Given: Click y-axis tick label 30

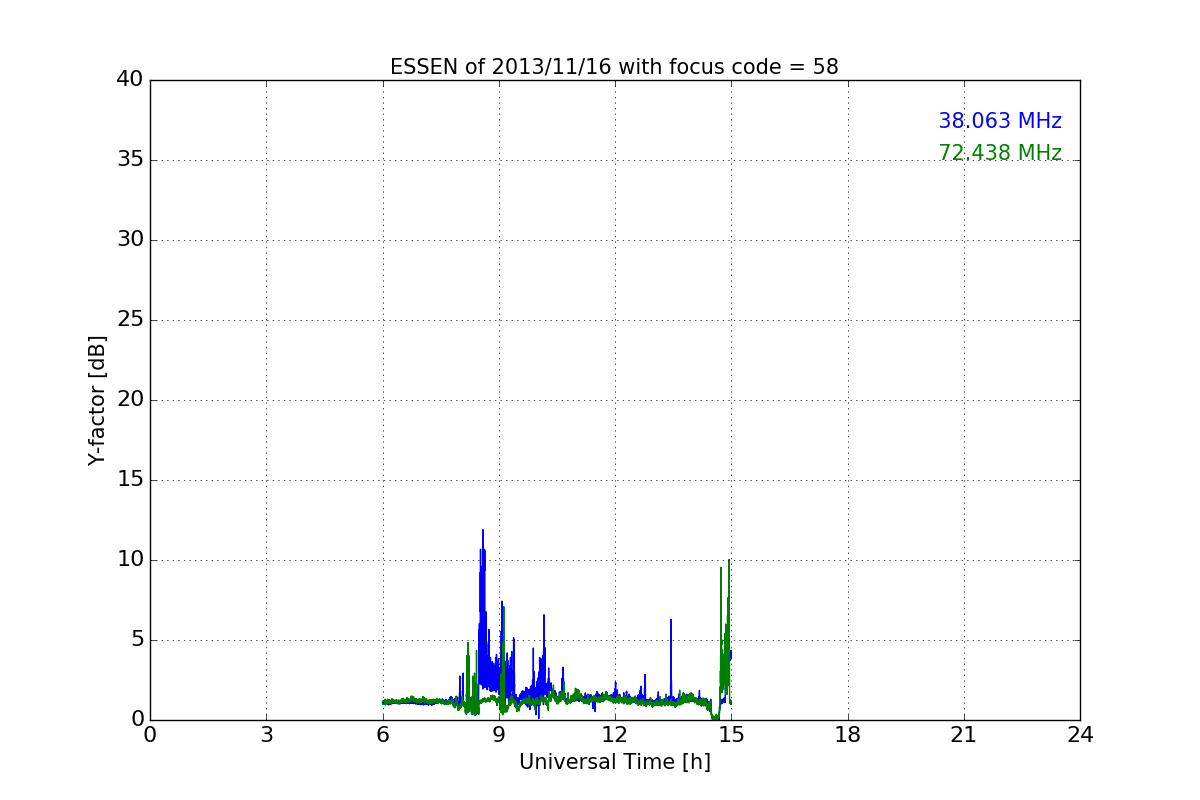Looking at the screenshot, I should [130, 240].
